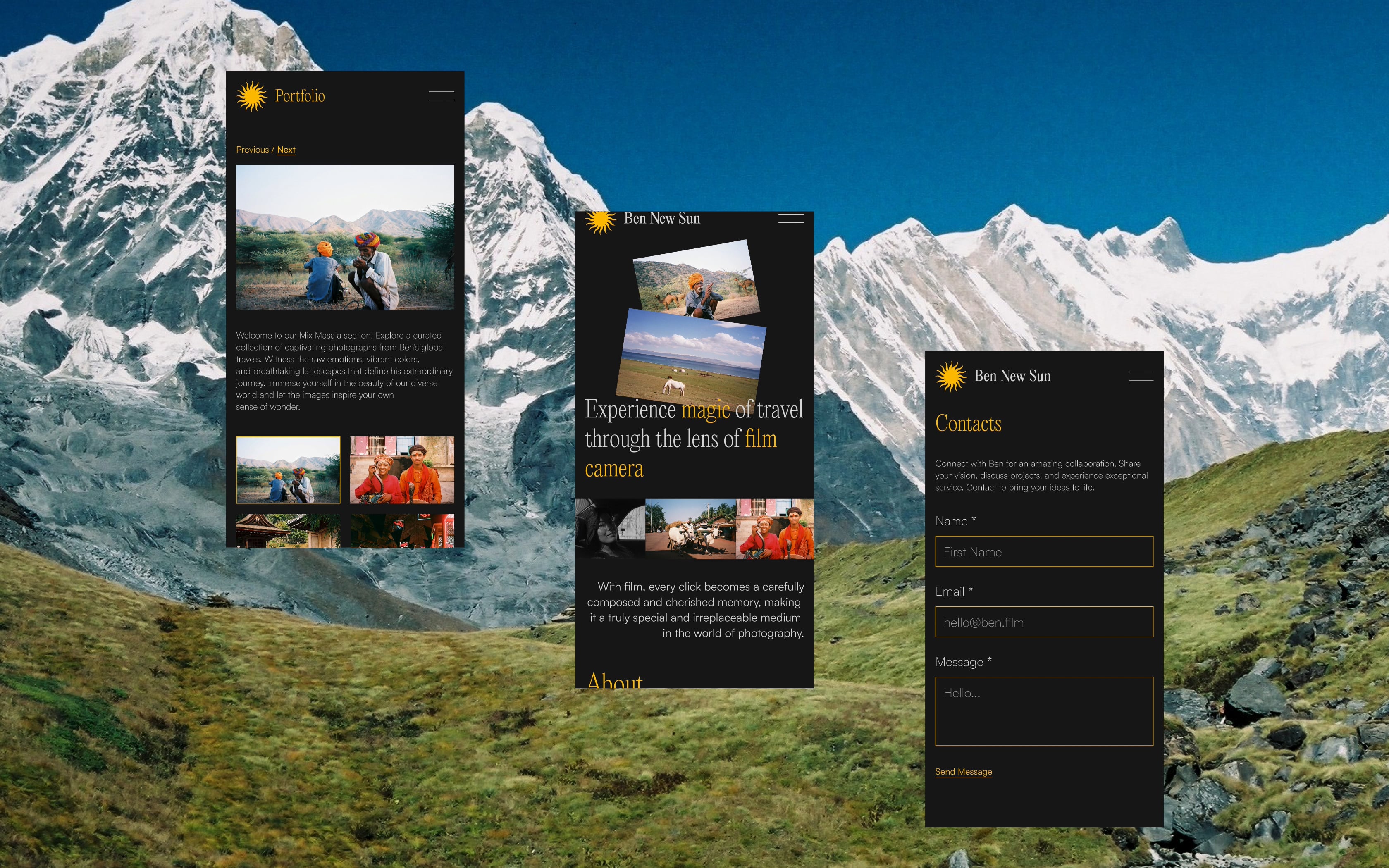Click the tilted photo of man with camels
The image size is (1389, 868).
tap(696, 279)
